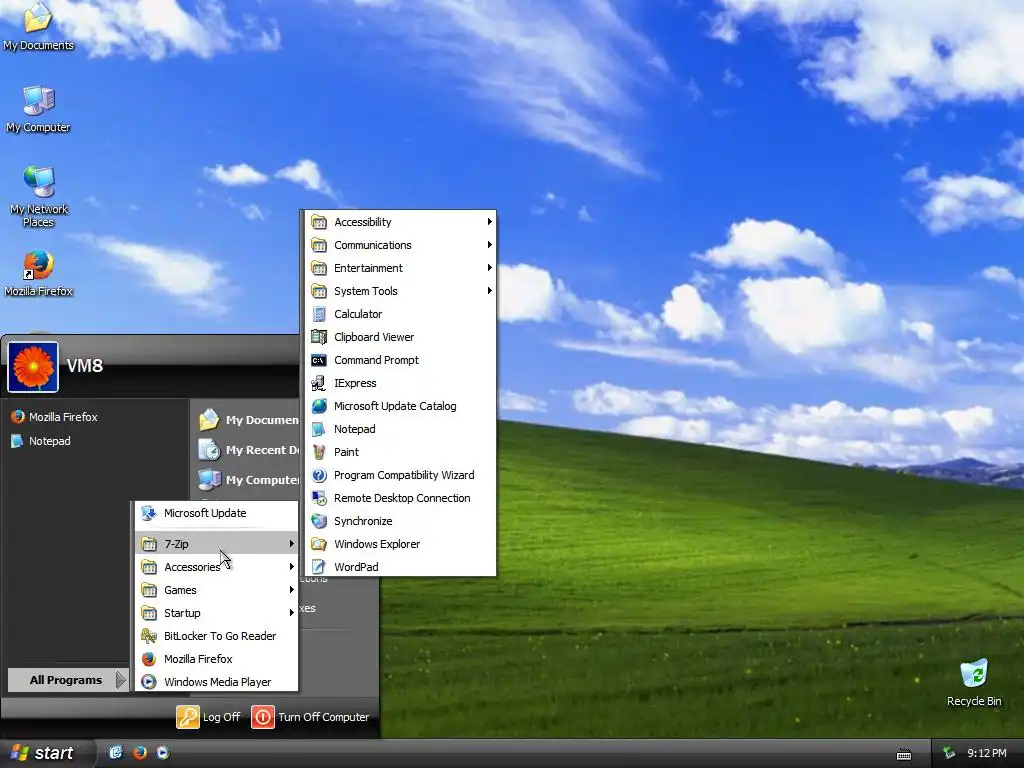The height and width of the screenshot is (768, 1024).
Task: Click the Entertainment folder entry
Action: (400, 268)
